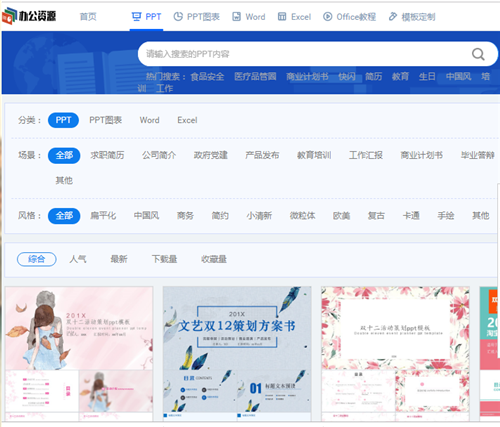Search hot keyword 工作
Image resolution: width=500 pixels, height=427 pixels.
(164, 88)
